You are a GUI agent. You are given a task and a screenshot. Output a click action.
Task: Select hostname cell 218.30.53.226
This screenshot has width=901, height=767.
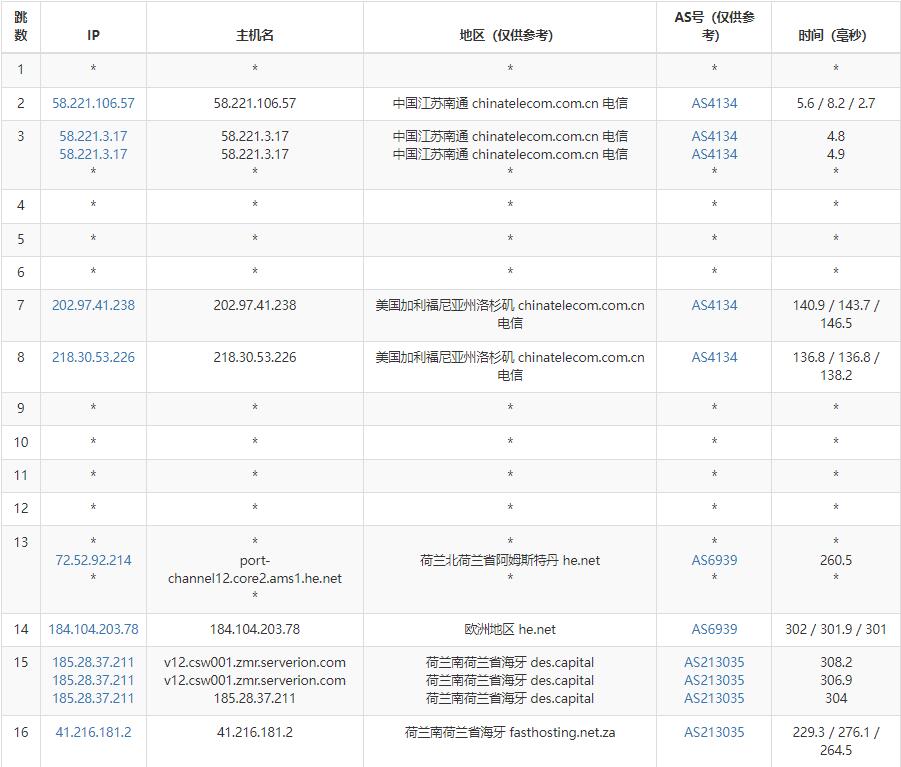coord(255,357)
